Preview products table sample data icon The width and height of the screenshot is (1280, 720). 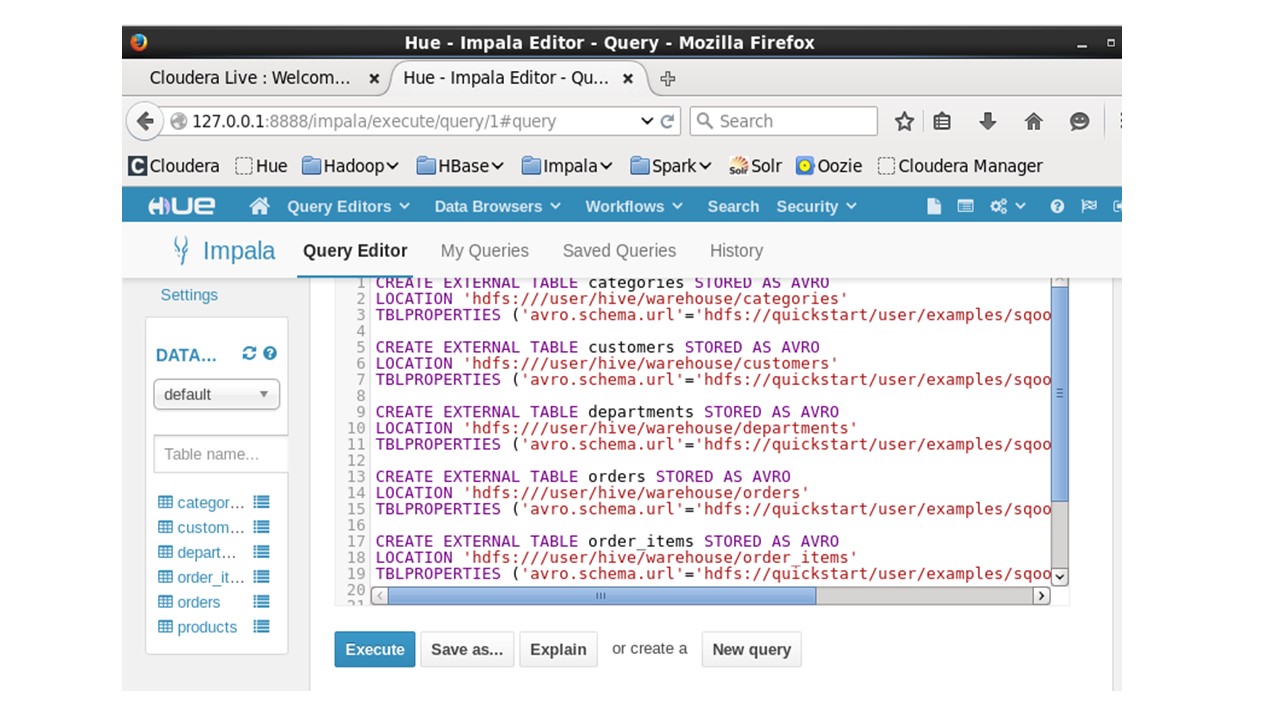tap(261, 627)
